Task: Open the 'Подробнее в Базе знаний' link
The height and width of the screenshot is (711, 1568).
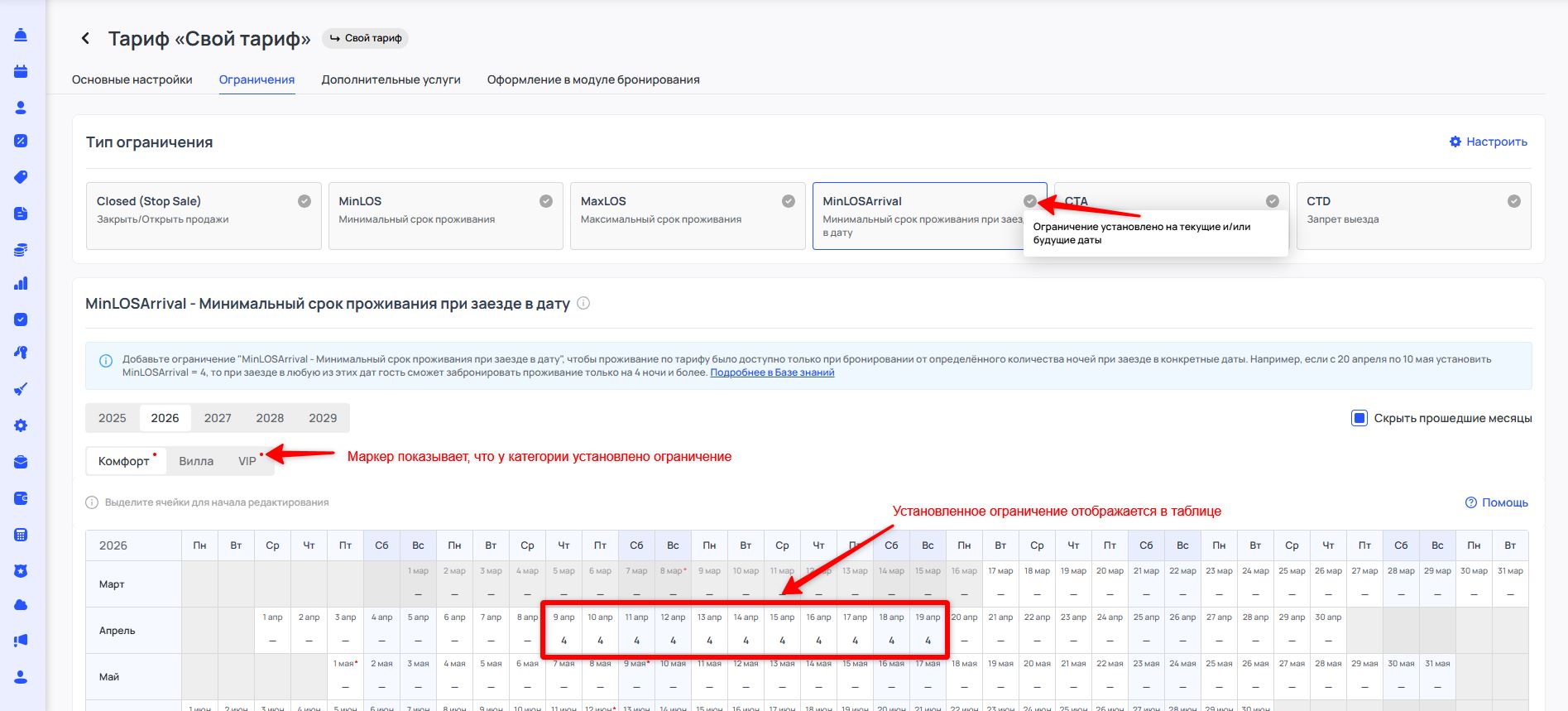Action: (x=772, y=372)
